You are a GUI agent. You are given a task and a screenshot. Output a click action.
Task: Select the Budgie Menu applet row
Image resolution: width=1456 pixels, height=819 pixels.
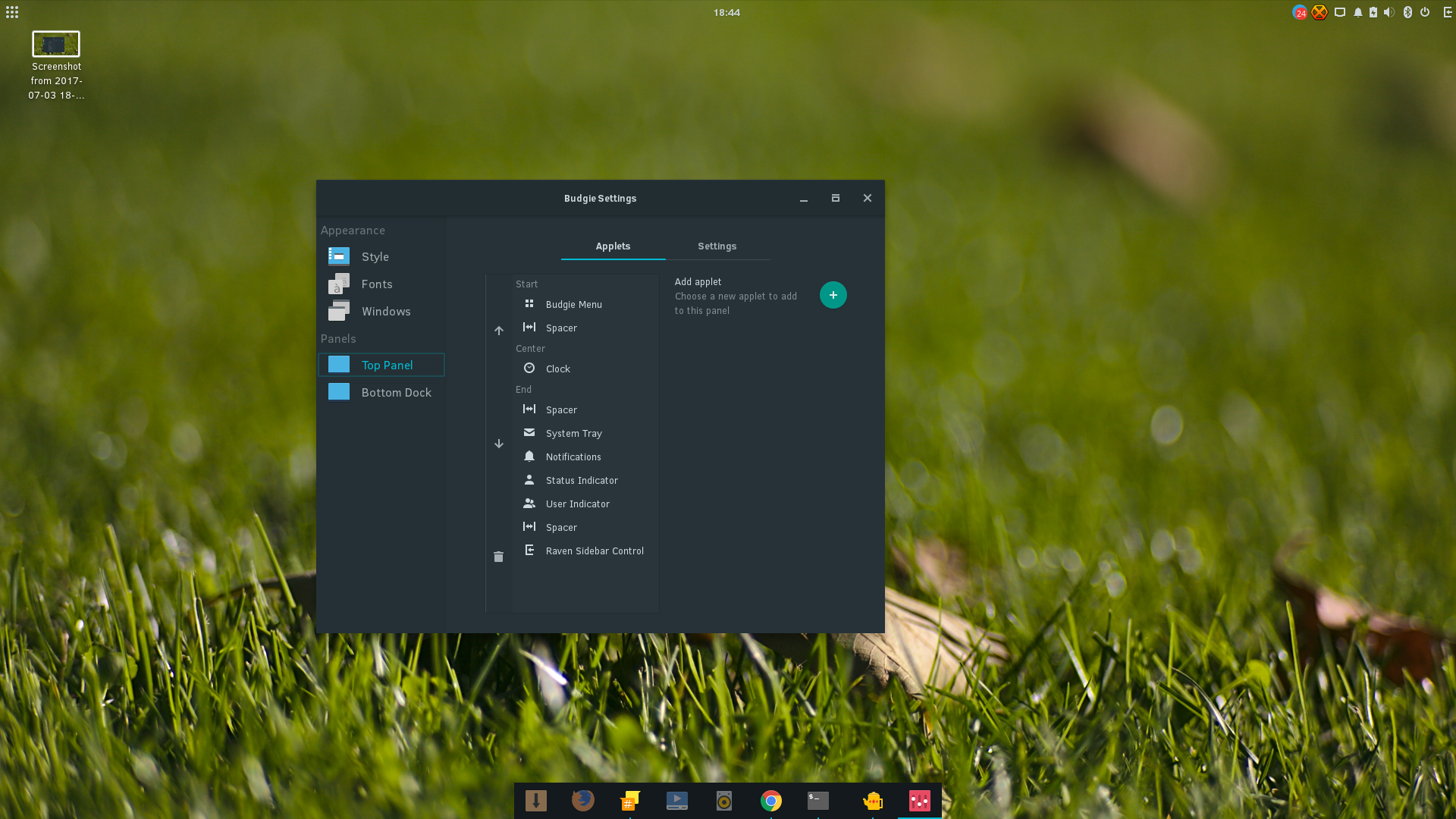point(585,304)
